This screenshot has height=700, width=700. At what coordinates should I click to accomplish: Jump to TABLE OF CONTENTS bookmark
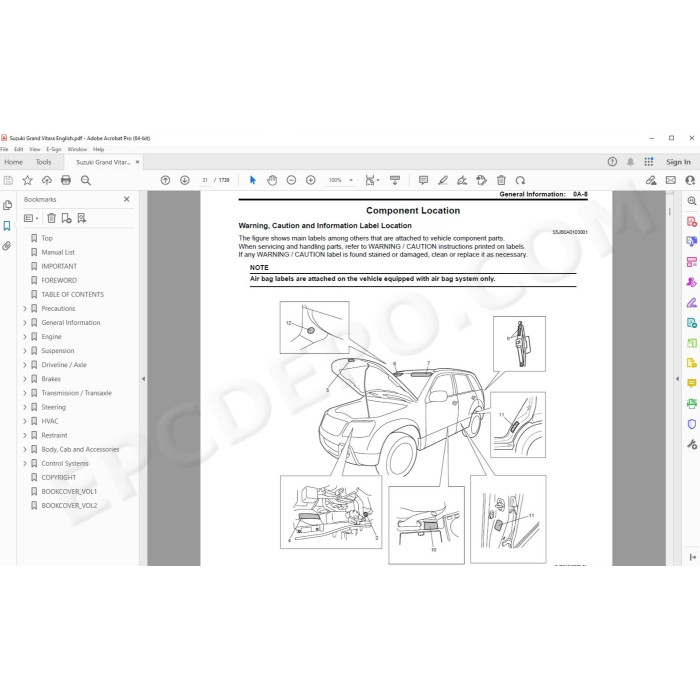(x=72, y=295)
